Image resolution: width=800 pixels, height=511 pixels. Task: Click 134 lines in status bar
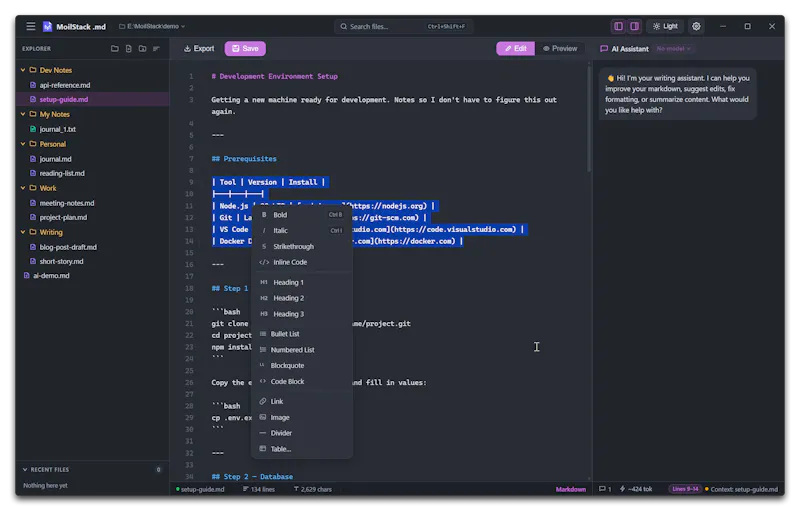[259, 489]
